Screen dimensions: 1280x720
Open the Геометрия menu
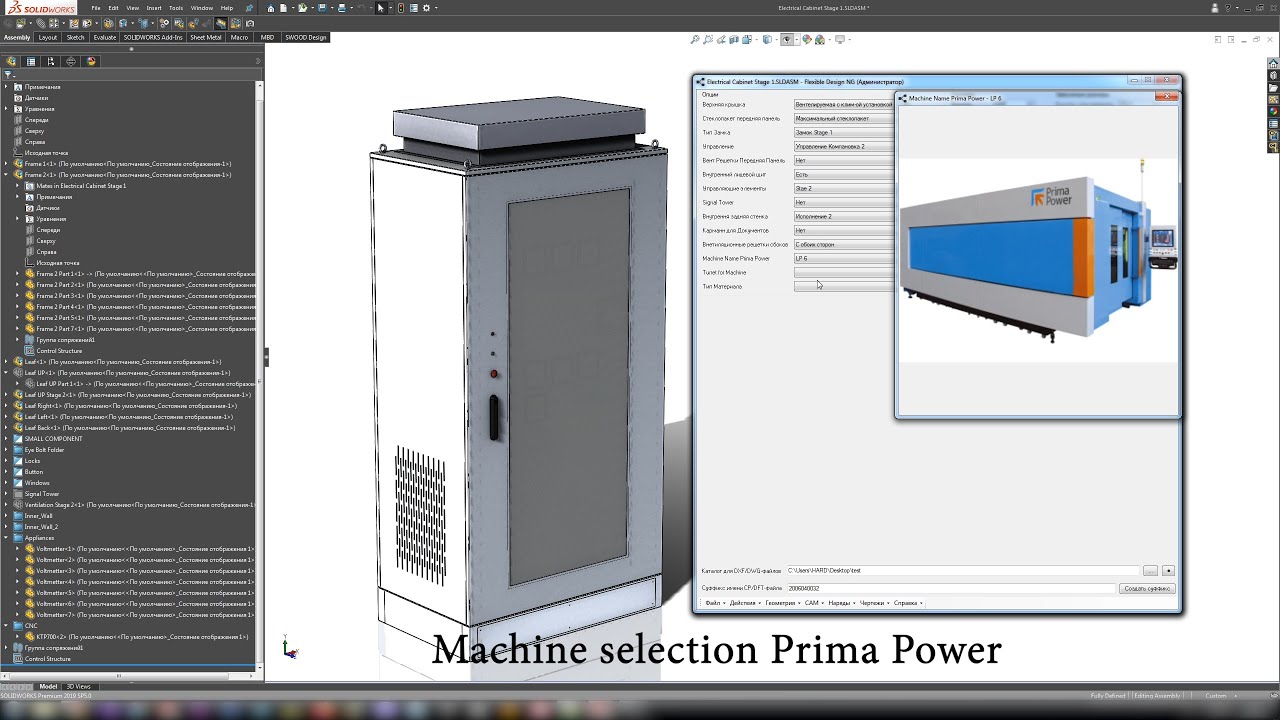(x=781, y=603)
